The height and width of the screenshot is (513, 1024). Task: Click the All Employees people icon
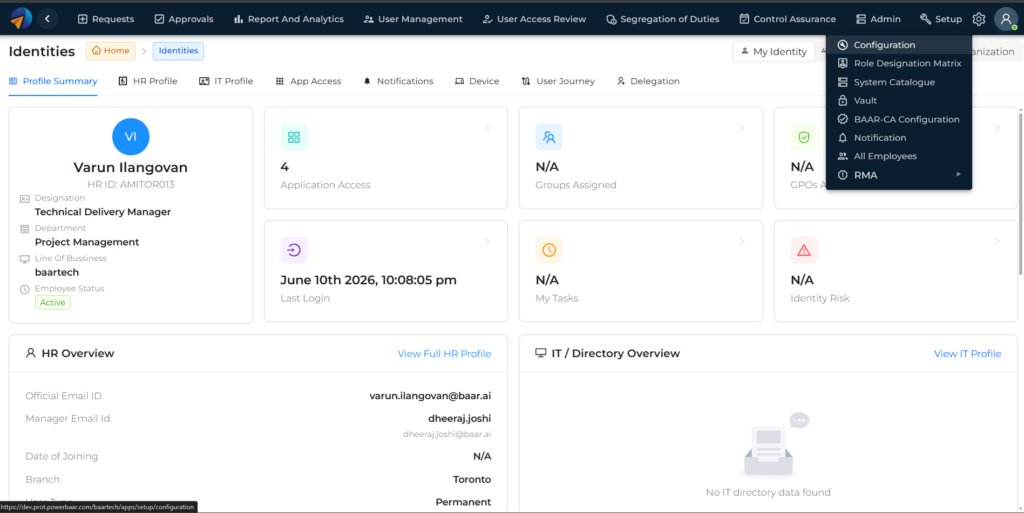842,156
